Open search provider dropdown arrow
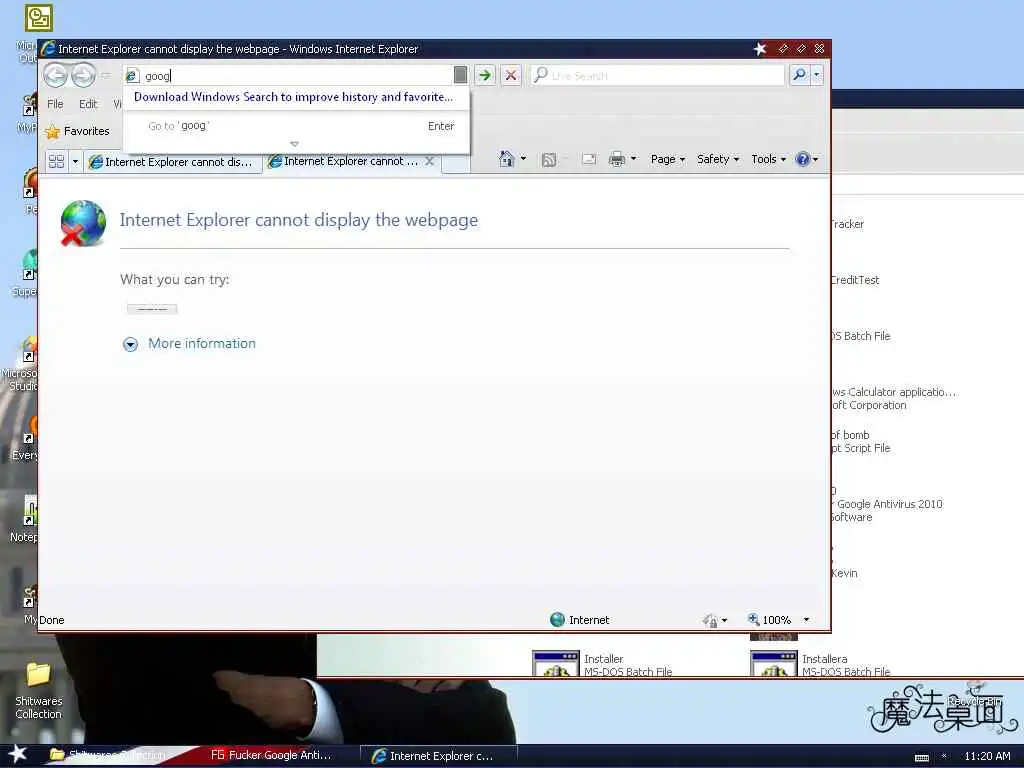This screenshot has height=768, width=1024. pos(816,75)
